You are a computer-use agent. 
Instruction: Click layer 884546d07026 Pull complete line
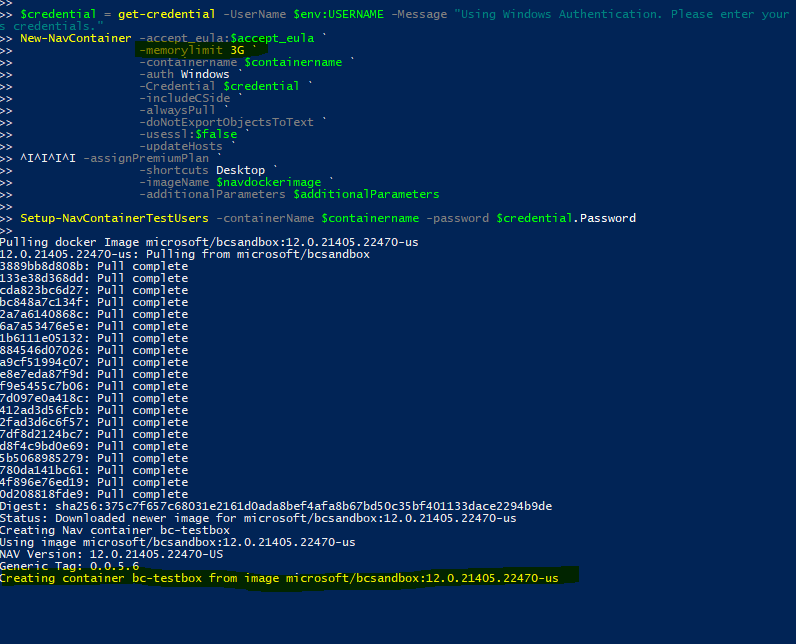click(x=94, y=350)
